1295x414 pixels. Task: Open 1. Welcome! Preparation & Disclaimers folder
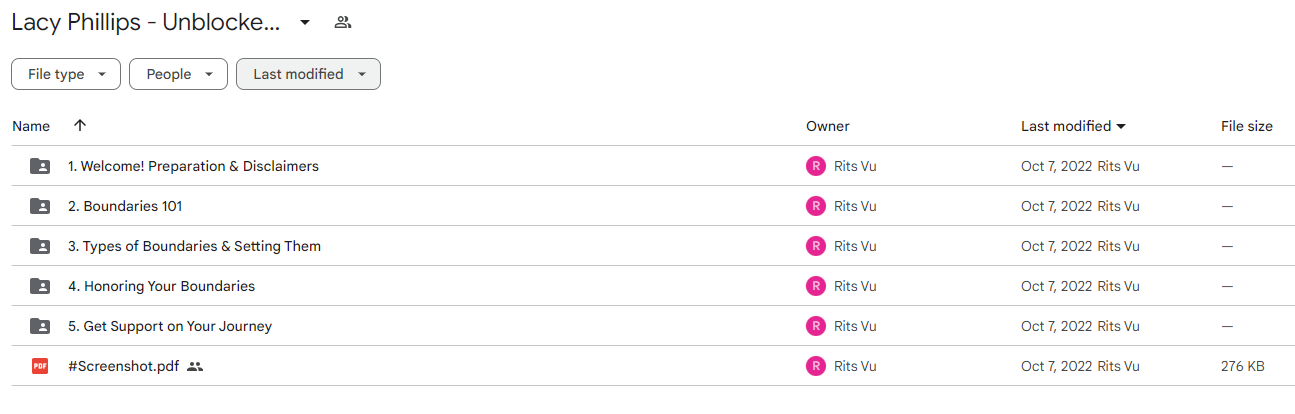click(x=193, y=166)
